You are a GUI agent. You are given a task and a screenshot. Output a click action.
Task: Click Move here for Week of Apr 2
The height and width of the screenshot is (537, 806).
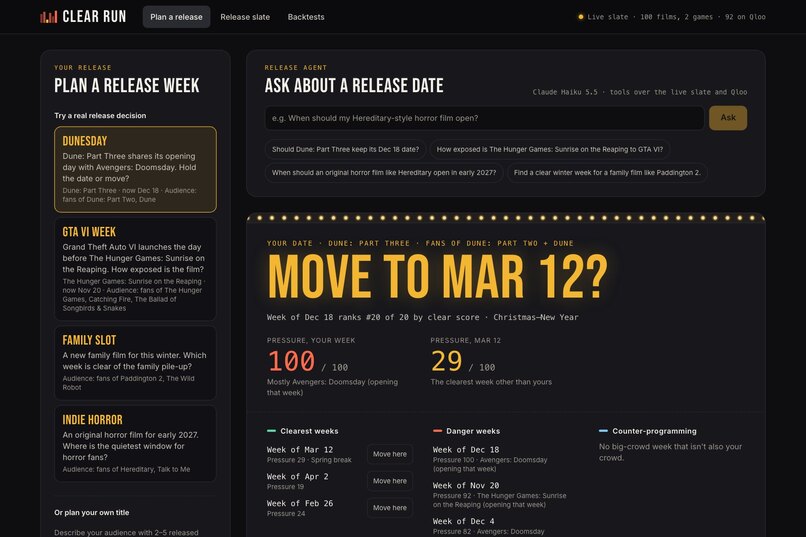pos(390,481)
